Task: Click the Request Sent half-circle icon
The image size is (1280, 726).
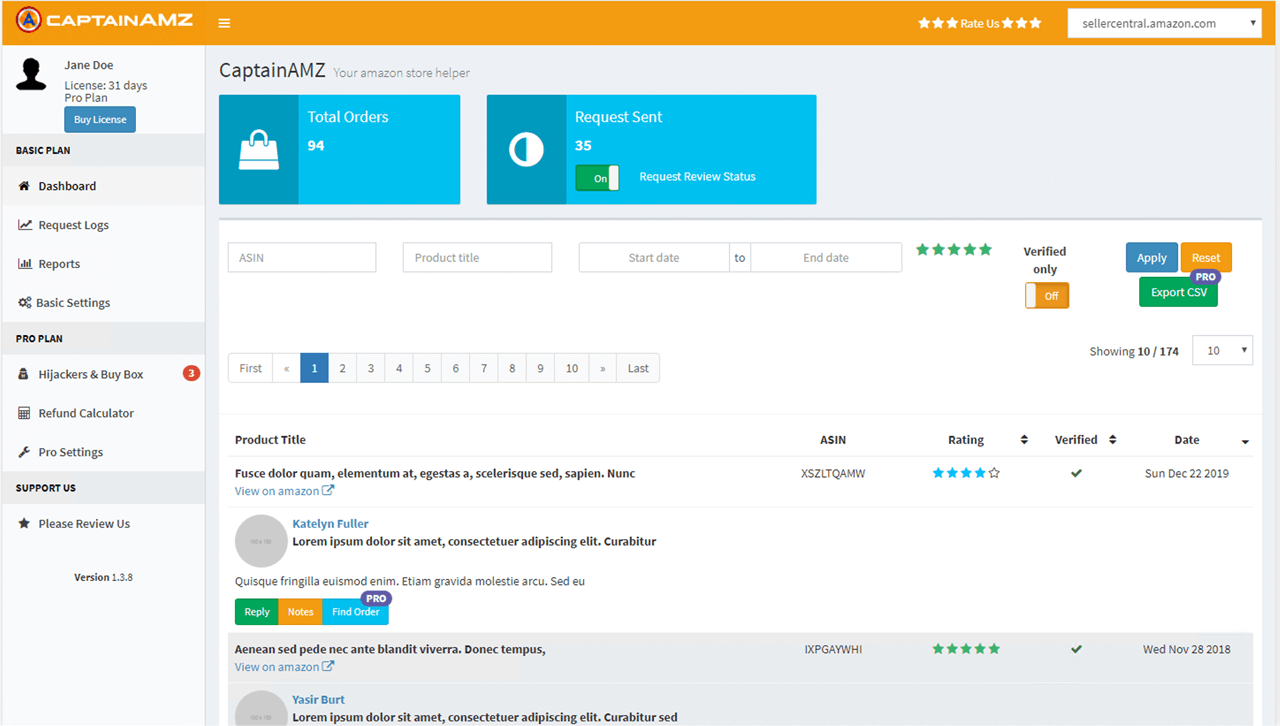Action: point(526,150)
